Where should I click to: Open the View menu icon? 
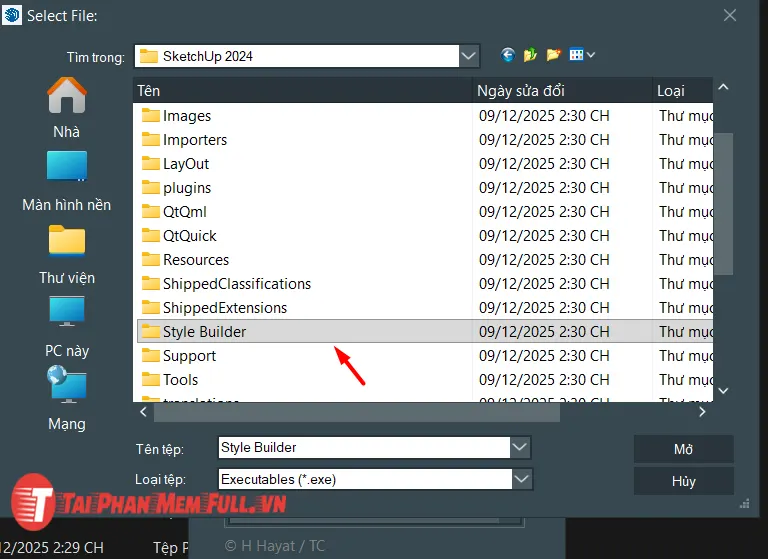pyautogui.click(x=582, y=55)
